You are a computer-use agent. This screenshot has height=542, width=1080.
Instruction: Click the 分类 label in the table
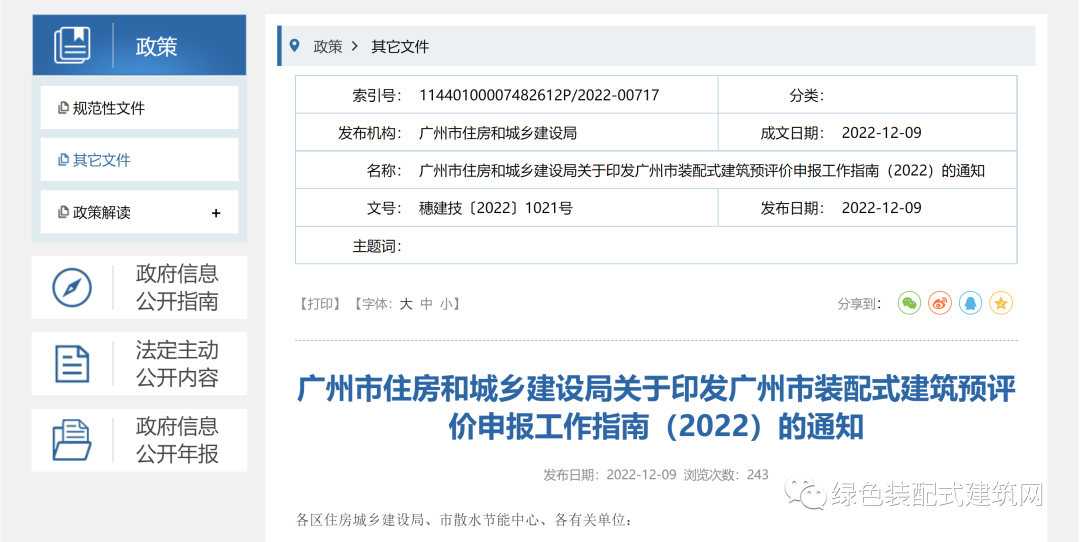point(807,96)
